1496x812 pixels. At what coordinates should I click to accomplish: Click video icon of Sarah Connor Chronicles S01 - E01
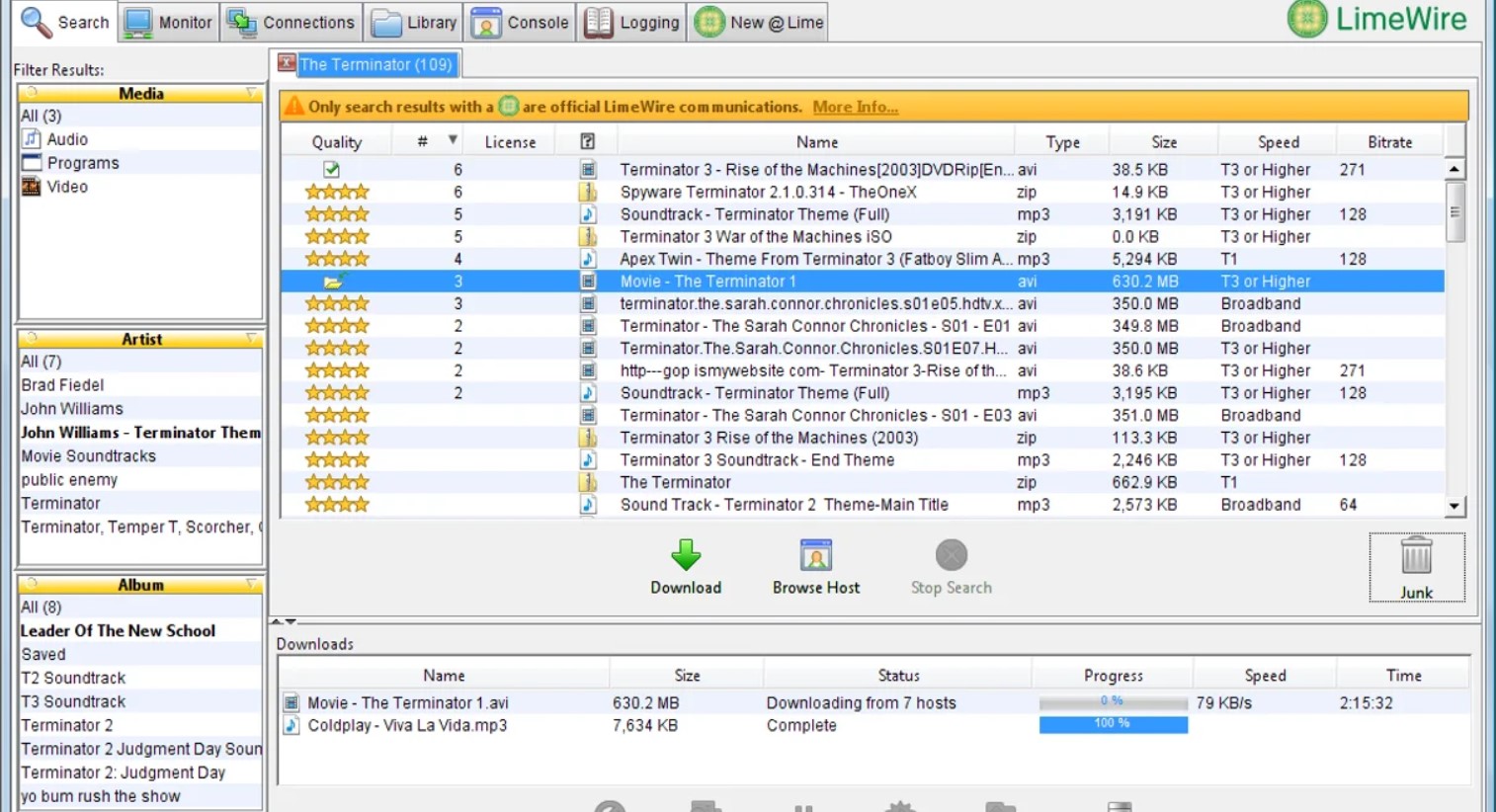(588, 326)
